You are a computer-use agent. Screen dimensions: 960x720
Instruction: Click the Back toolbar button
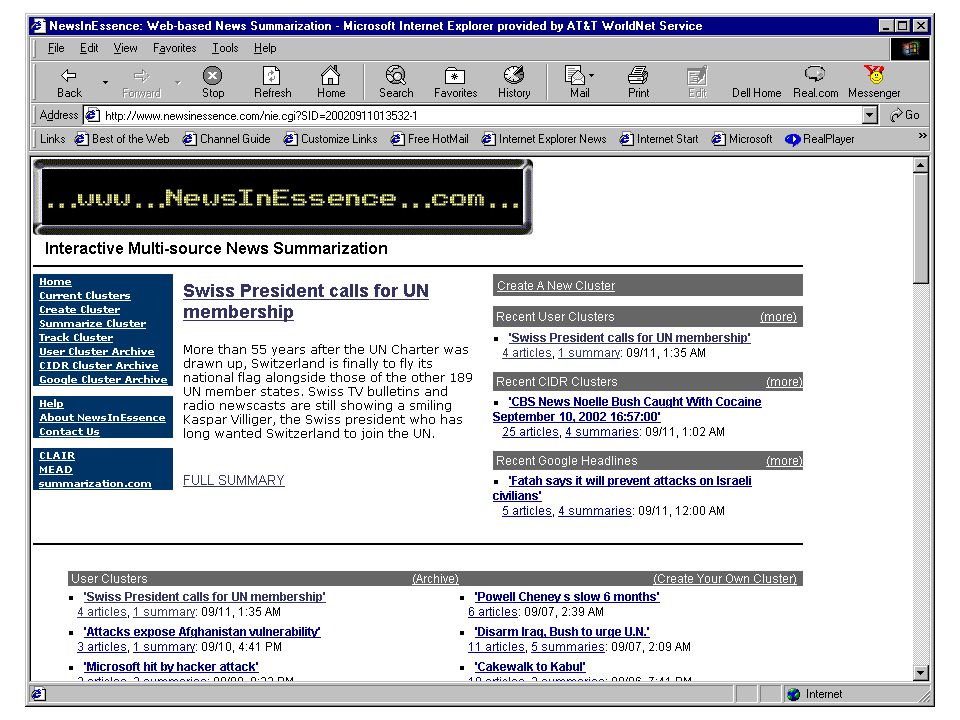pos(69,82)
